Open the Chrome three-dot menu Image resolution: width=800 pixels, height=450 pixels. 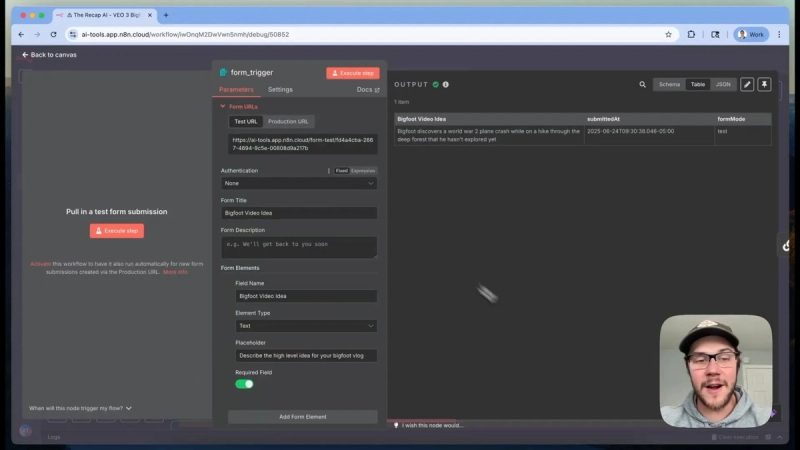tap(779, 35)
